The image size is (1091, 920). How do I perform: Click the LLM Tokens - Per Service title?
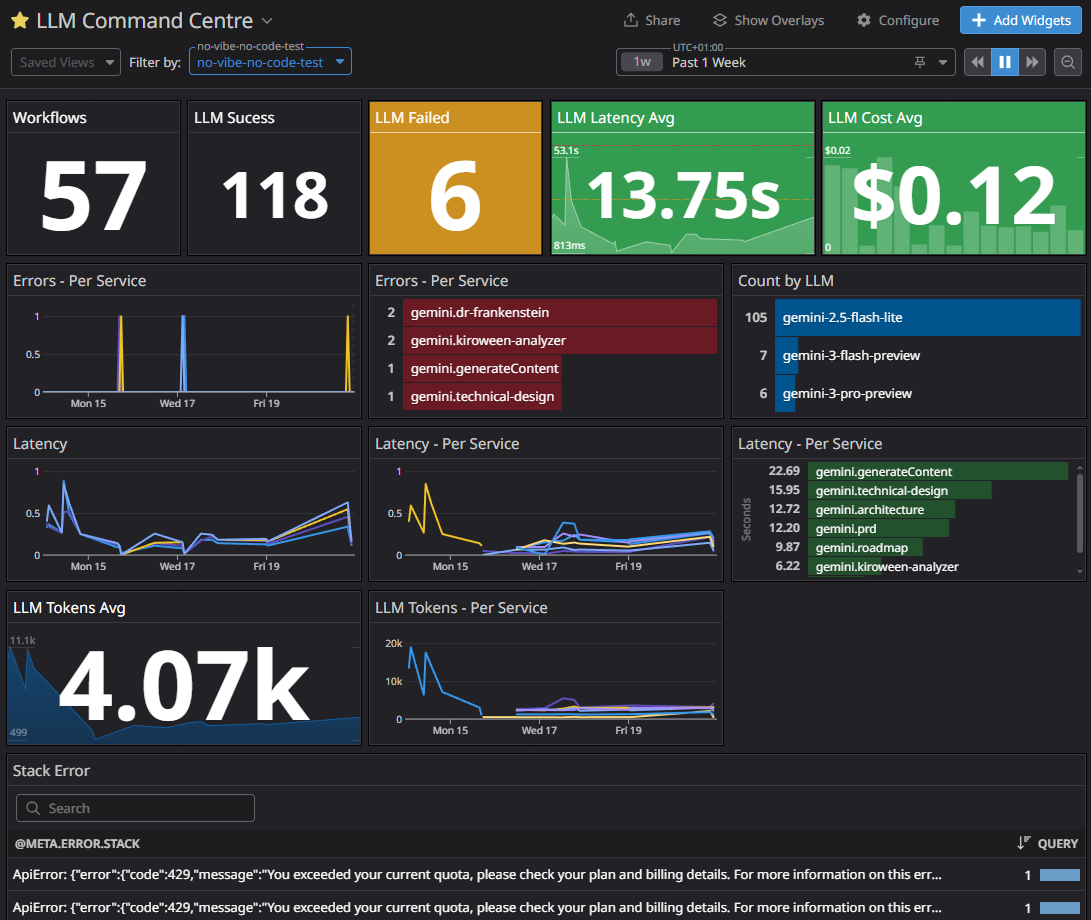tap(461, 608)
